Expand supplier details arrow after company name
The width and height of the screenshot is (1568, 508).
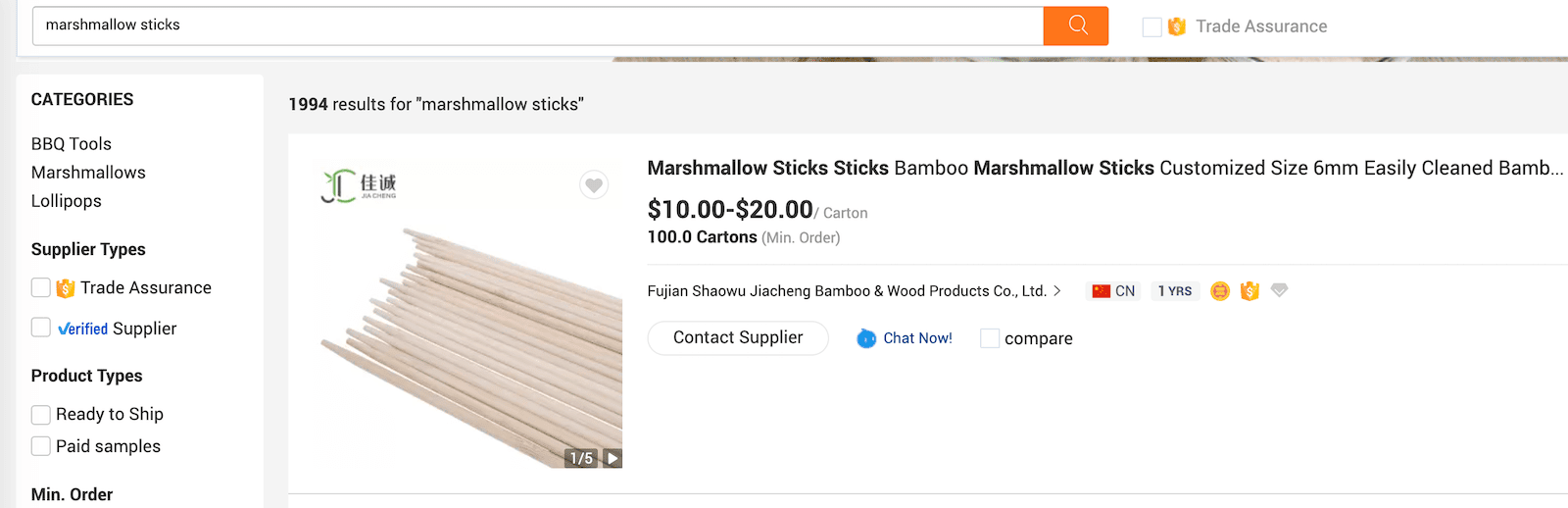(x=1057, y=291)
